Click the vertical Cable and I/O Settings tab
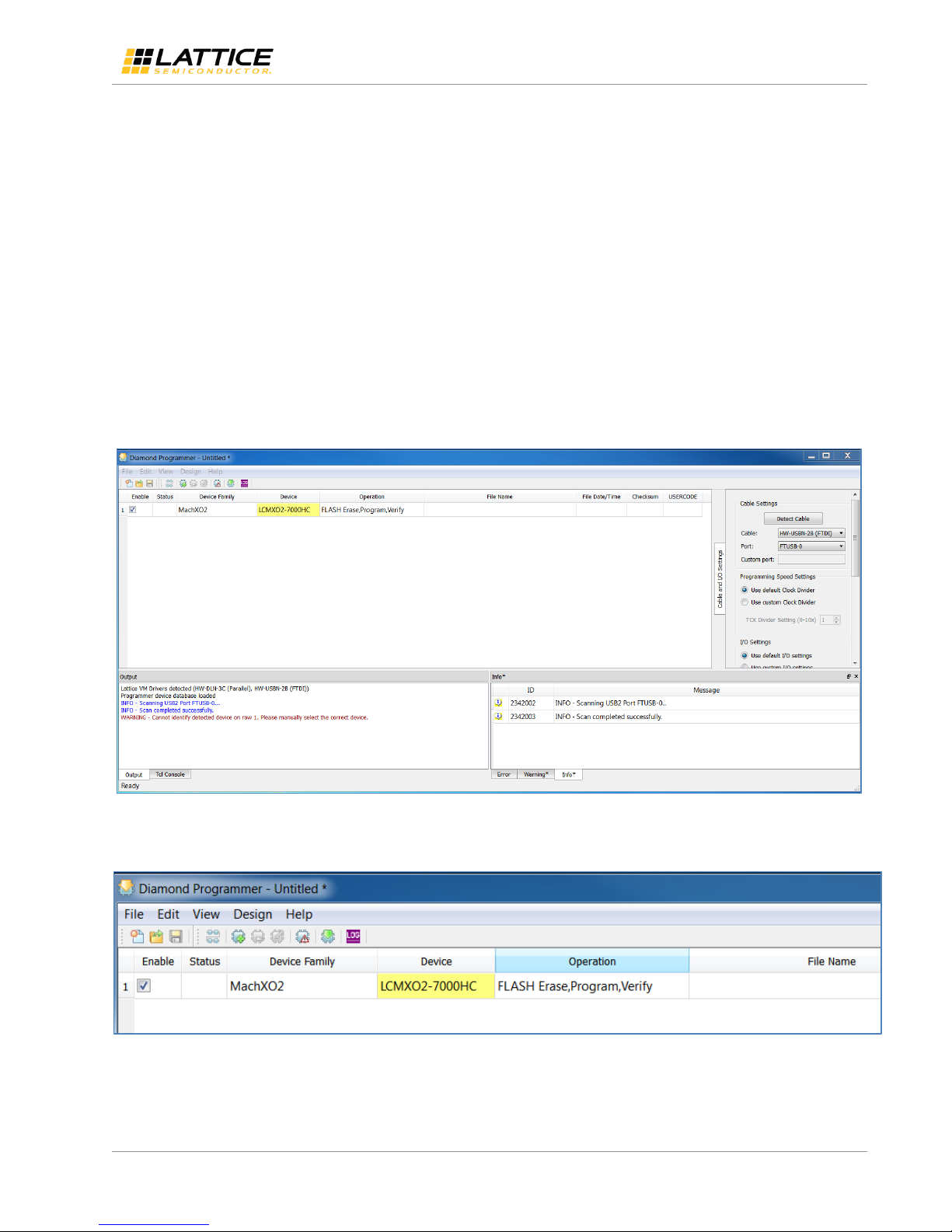The height and width of the screenshot is (1232, 952). click(x=720, y=579)
